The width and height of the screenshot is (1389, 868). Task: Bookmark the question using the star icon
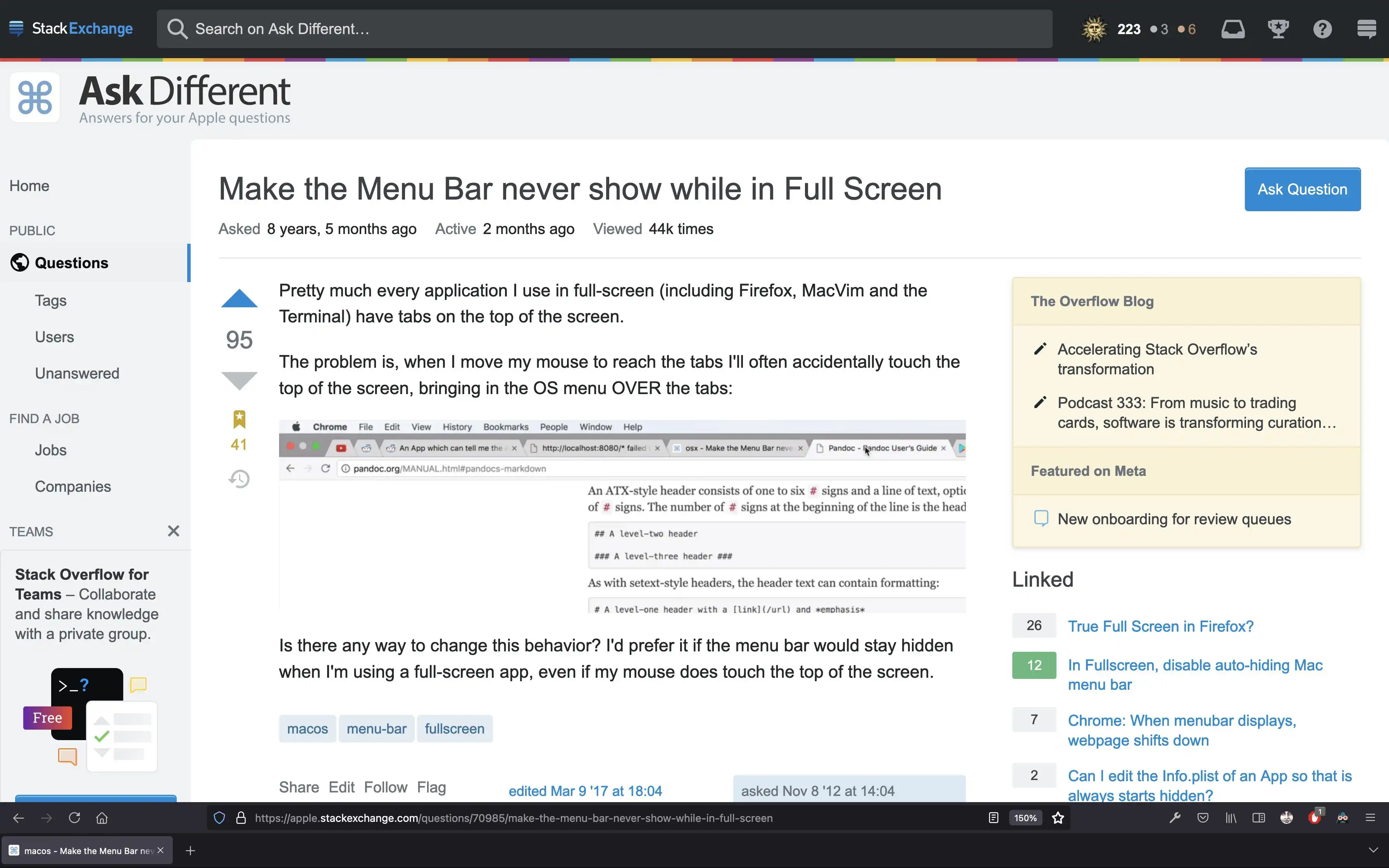[x=240, y=419]
